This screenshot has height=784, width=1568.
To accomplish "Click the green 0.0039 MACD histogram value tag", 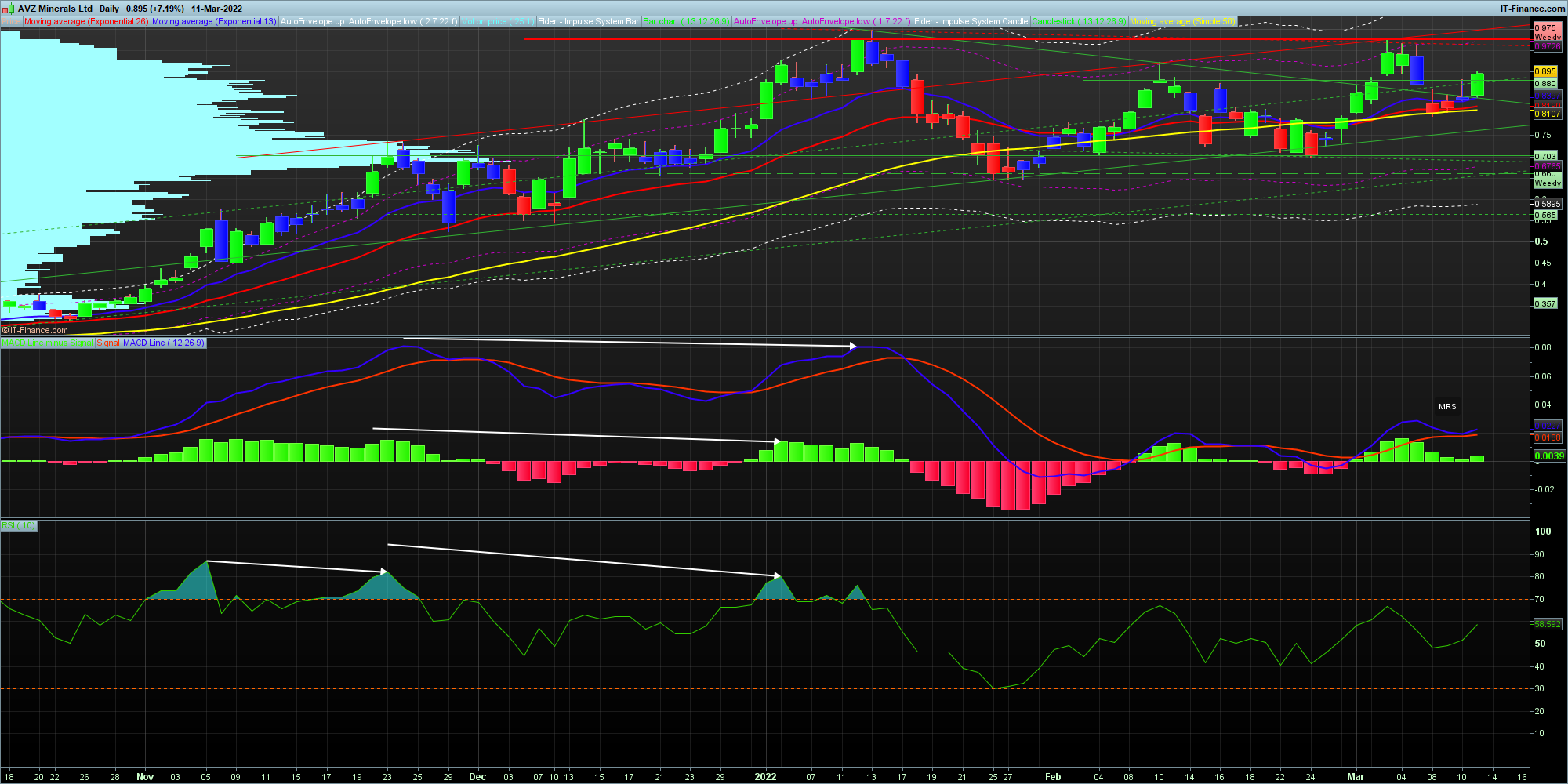I will pos(1549,456).
